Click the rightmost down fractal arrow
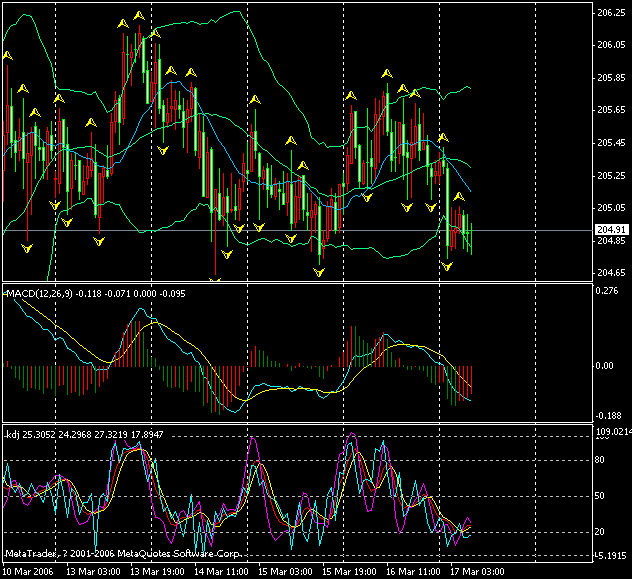The width and height of the screenshot is (632, 579). point(447,266)
